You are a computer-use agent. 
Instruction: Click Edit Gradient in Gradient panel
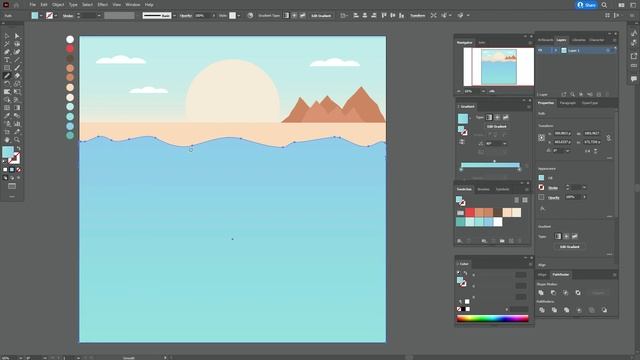tap(496, 127)
